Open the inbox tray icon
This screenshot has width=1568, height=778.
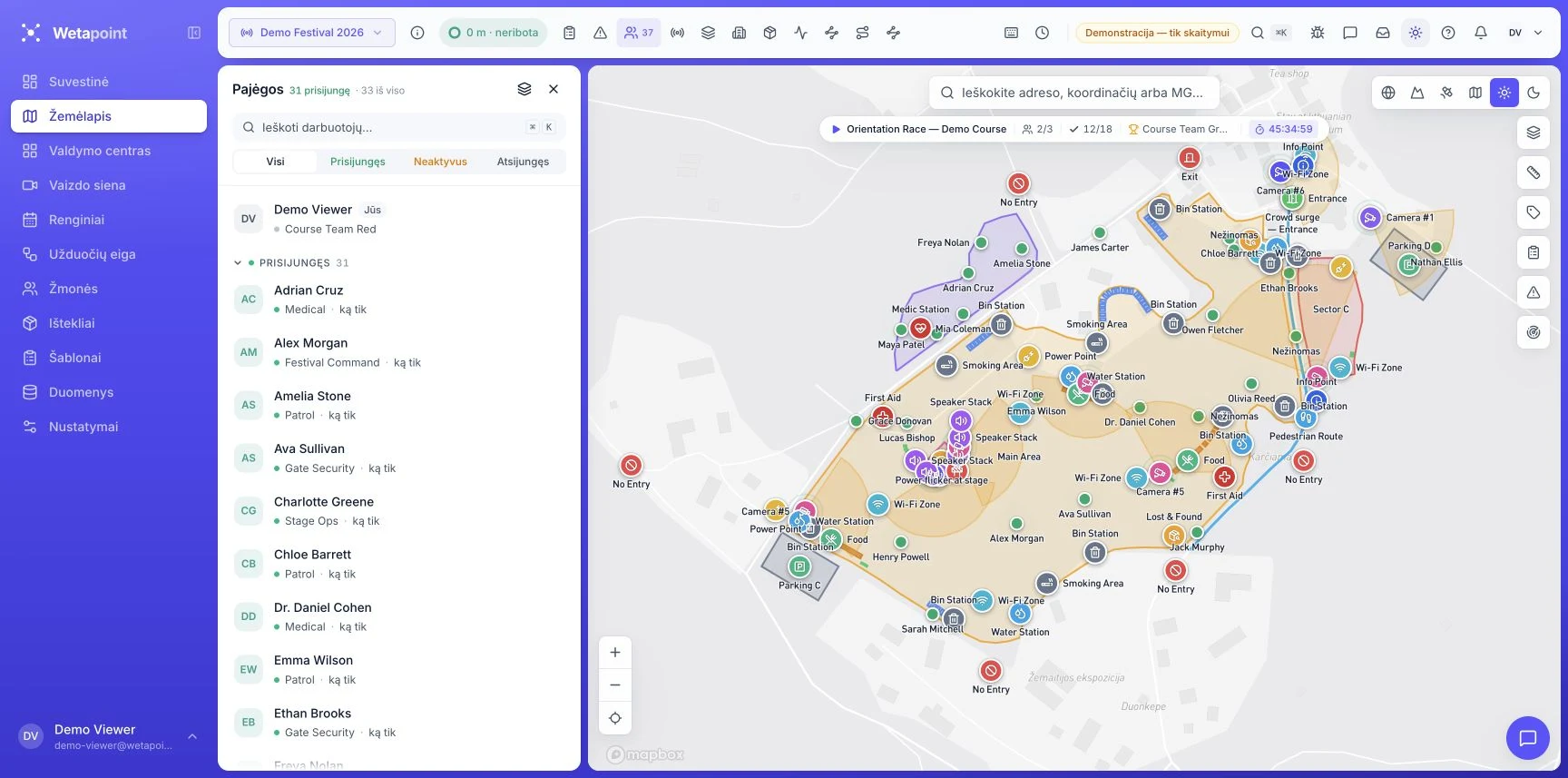tap(1383, 33)
